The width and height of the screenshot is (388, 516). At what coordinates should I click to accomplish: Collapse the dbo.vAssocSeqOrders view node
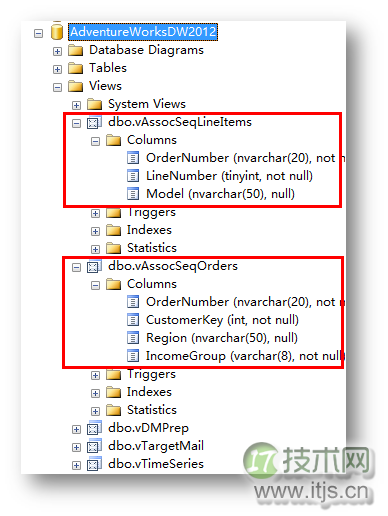(76, 267)
